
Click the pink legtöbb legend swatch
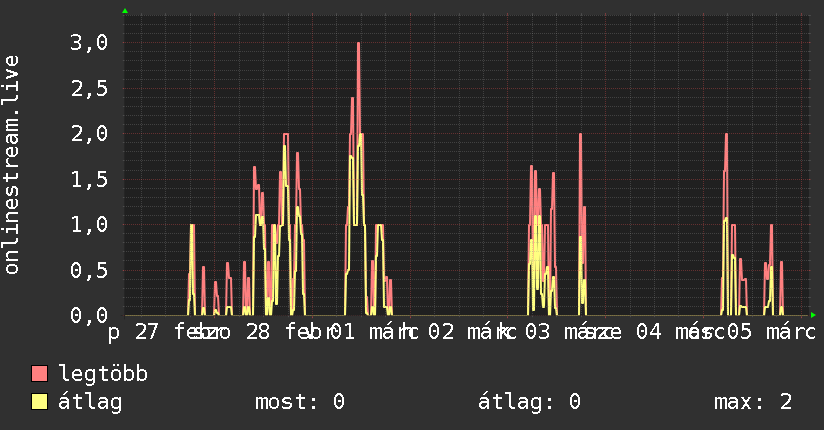[39, 373]
